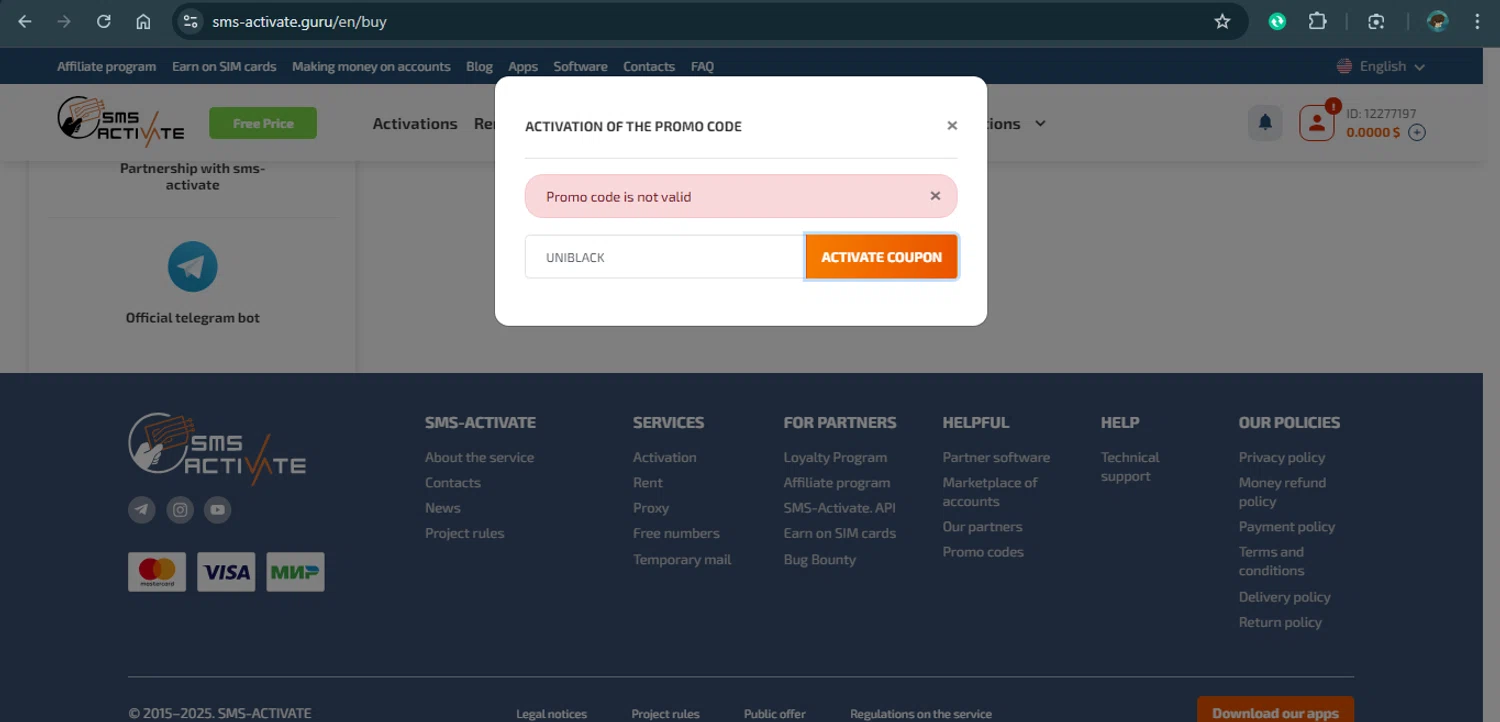Open Loyalty Program footer link

point(835,457)
